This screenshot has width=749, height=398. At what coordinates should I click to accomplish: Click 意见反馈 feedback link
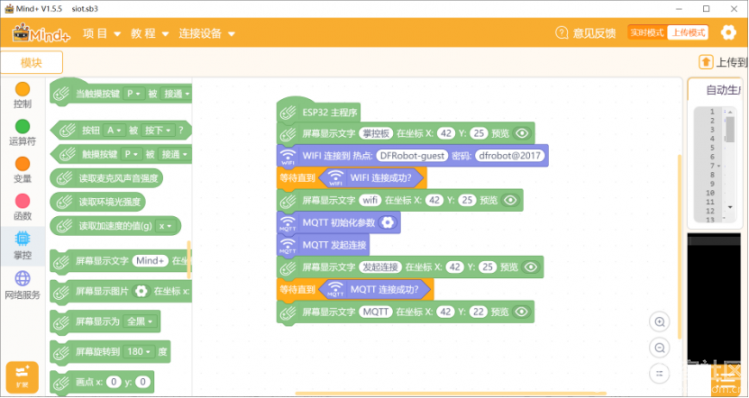tap(594, 33)
